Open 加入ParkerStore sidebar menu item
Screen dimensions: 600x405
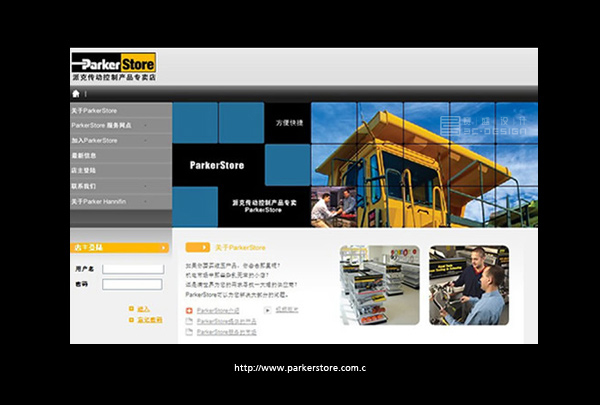point(95,140)
